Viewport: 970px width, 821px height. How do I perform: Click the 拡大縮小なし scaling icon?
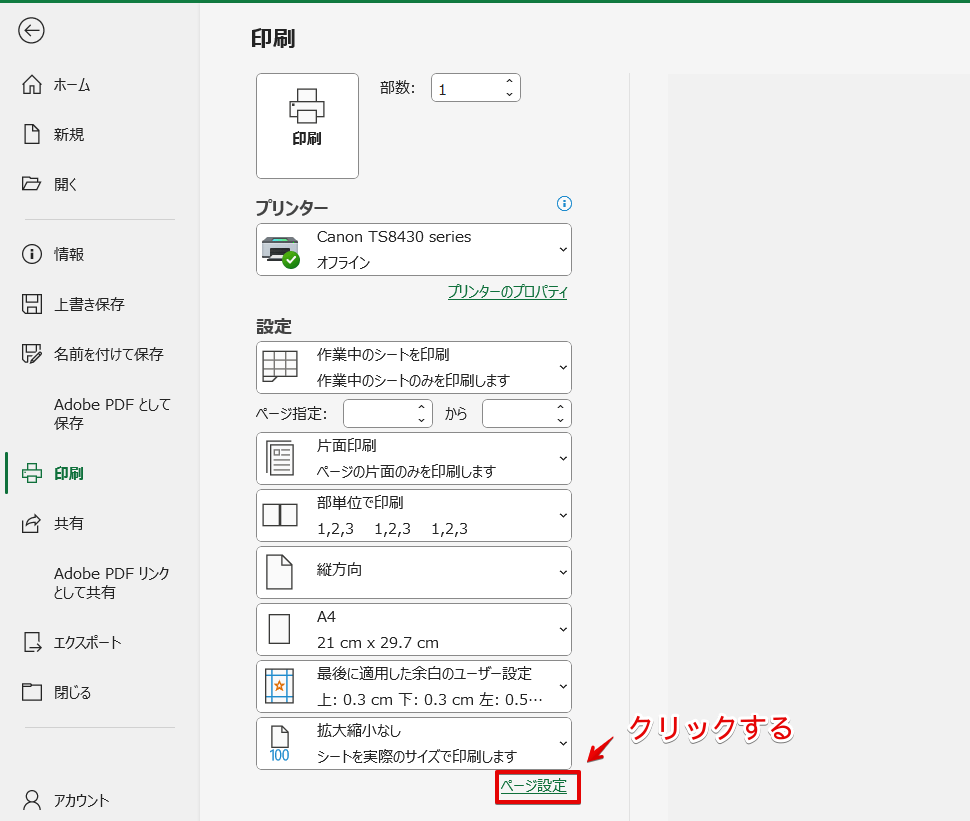[281, 743]
